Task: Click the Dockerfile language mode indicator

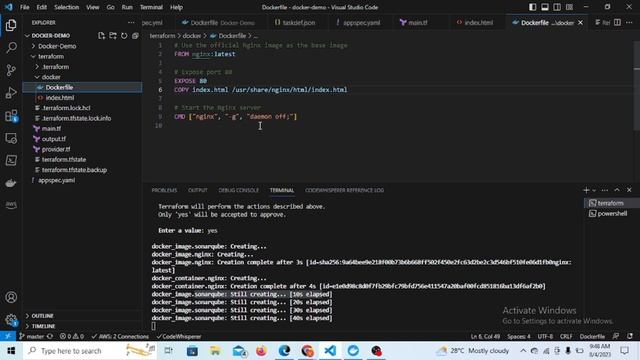Action: (592, 336)
